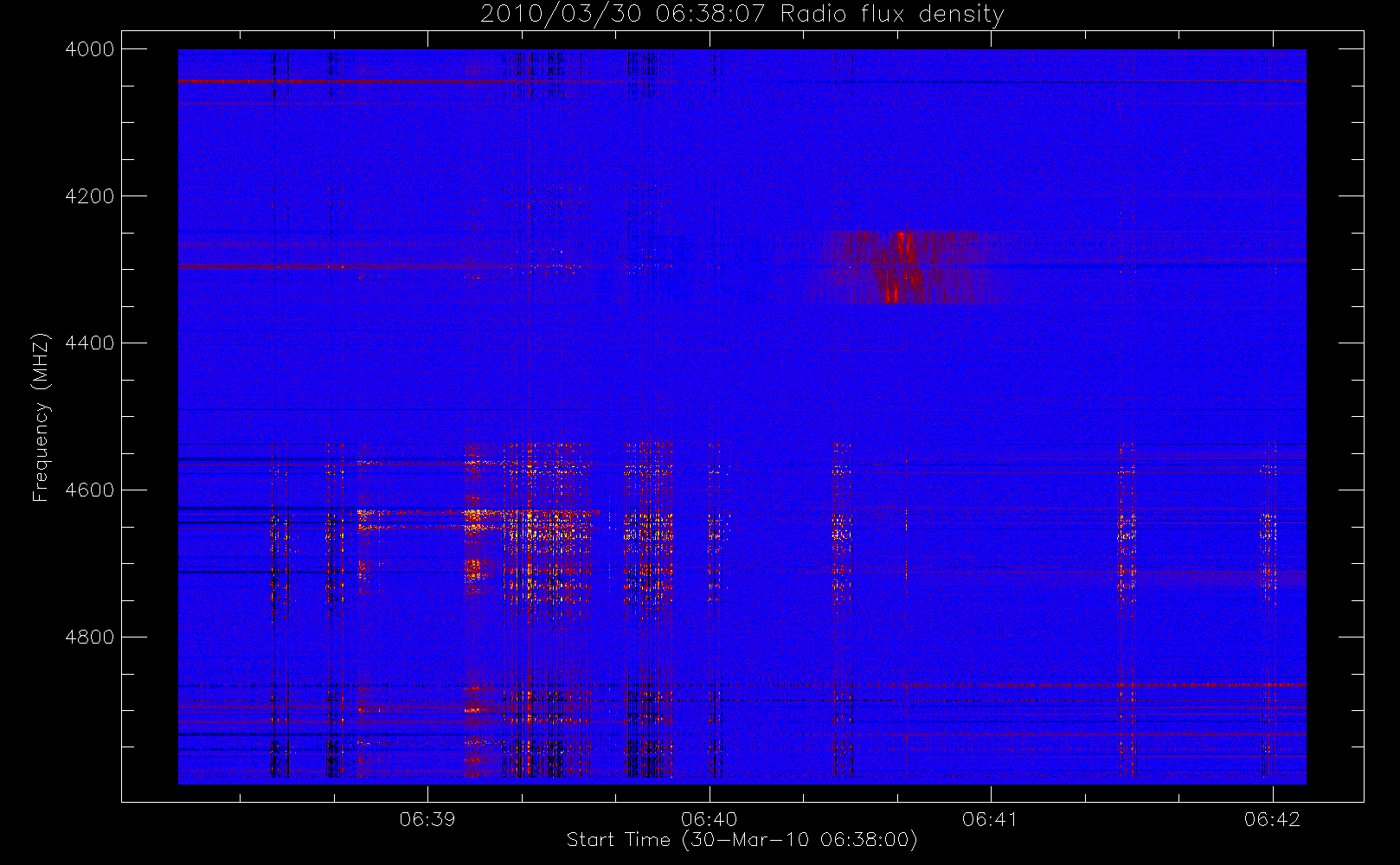Click the 4400 frequency axis label
The height and width of the screenshot is (865, 1400).
pyautogui.click(x=90, y=343)
